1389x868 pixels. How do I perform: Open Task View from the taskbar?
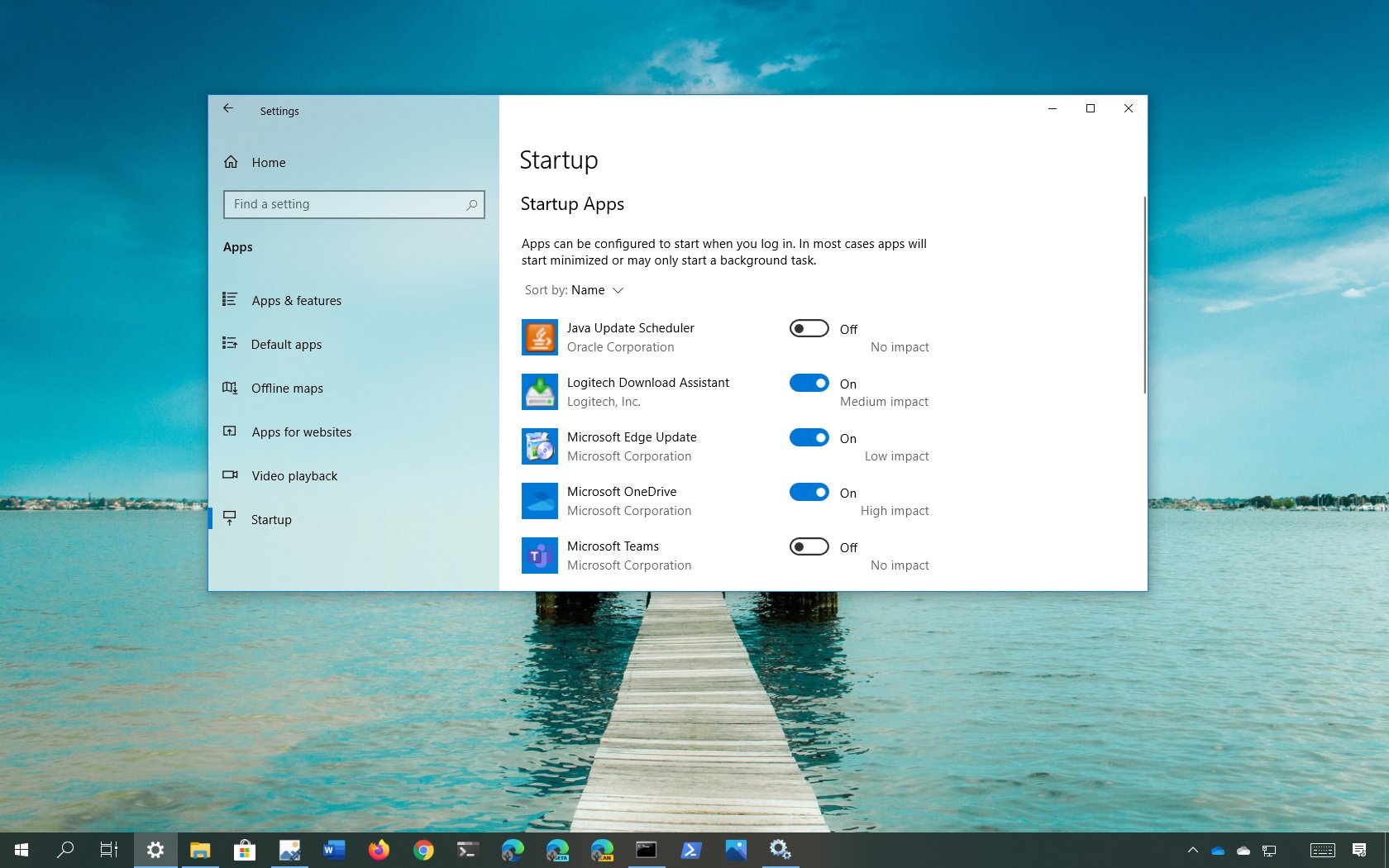pos(109,850)
